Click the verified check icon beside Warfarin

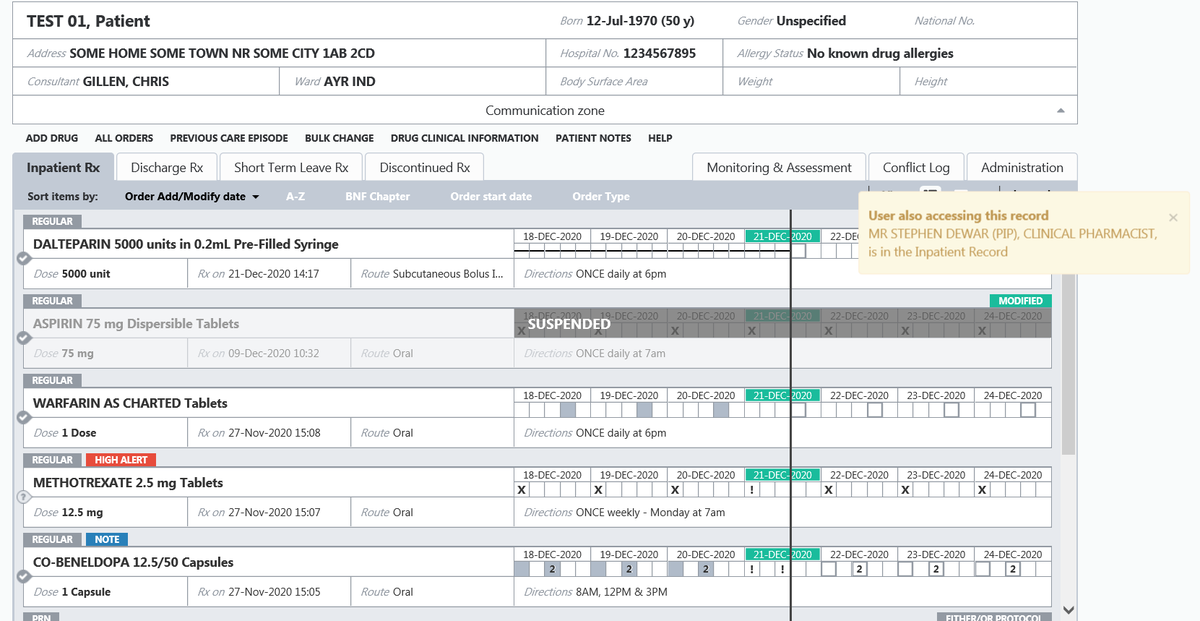[x=22, y=417]
